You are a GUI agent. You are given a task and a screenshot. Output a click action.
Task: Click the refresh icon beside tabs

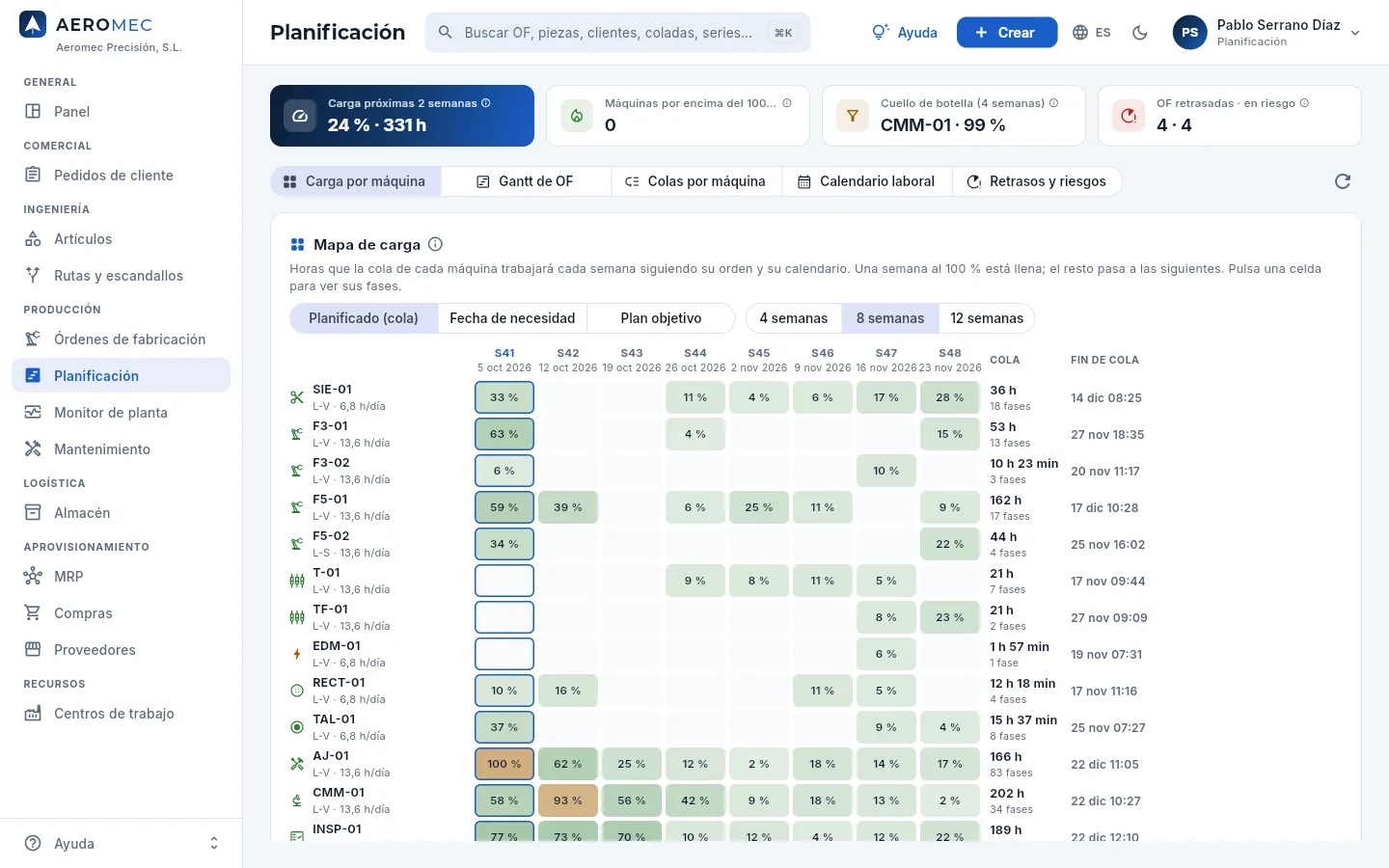click(1343, 181)
